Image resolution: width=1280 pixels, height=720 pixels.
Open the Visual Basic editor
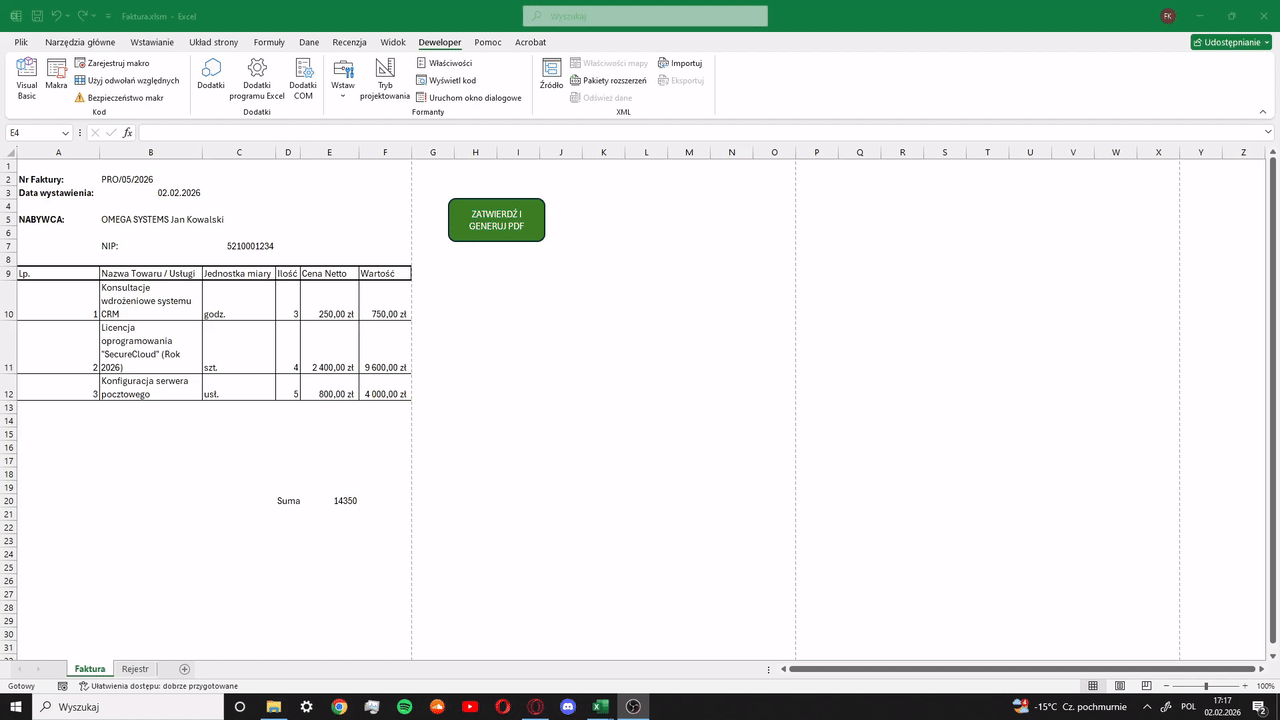coord(27,78)
